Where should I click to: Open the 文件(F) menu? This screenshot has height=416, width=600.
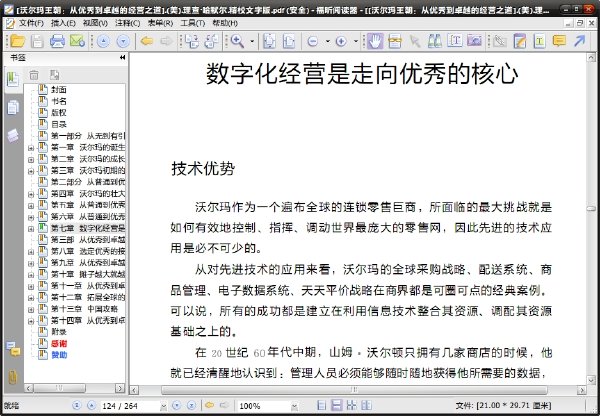[x=31, y=23]
